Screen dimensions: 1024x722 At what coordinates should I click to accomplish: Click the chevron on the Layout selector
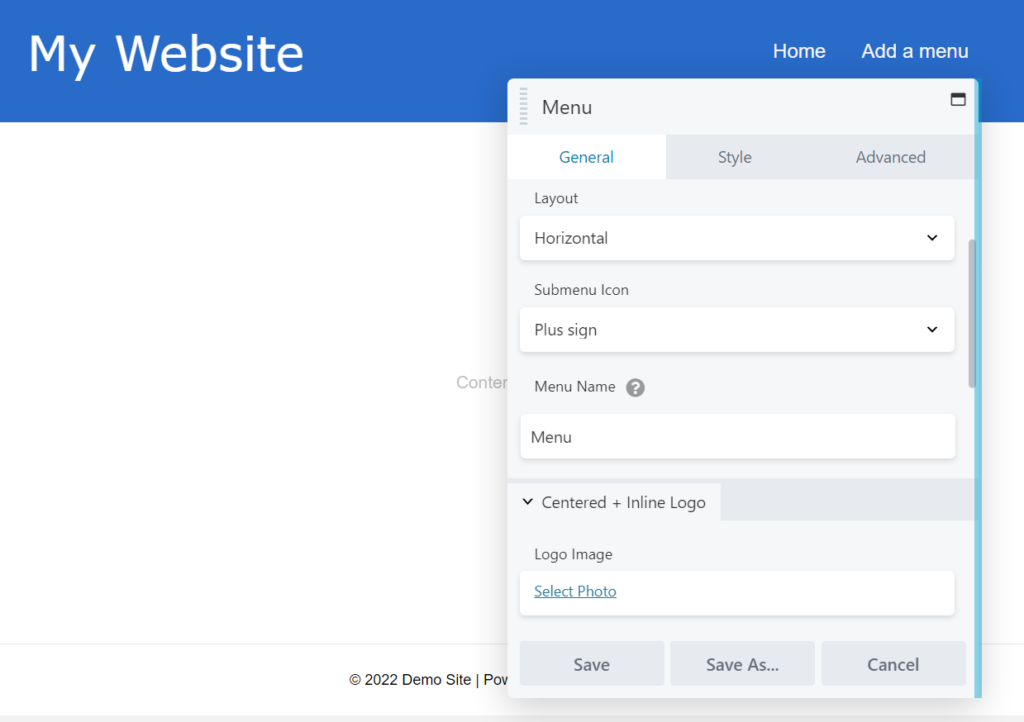932,238
